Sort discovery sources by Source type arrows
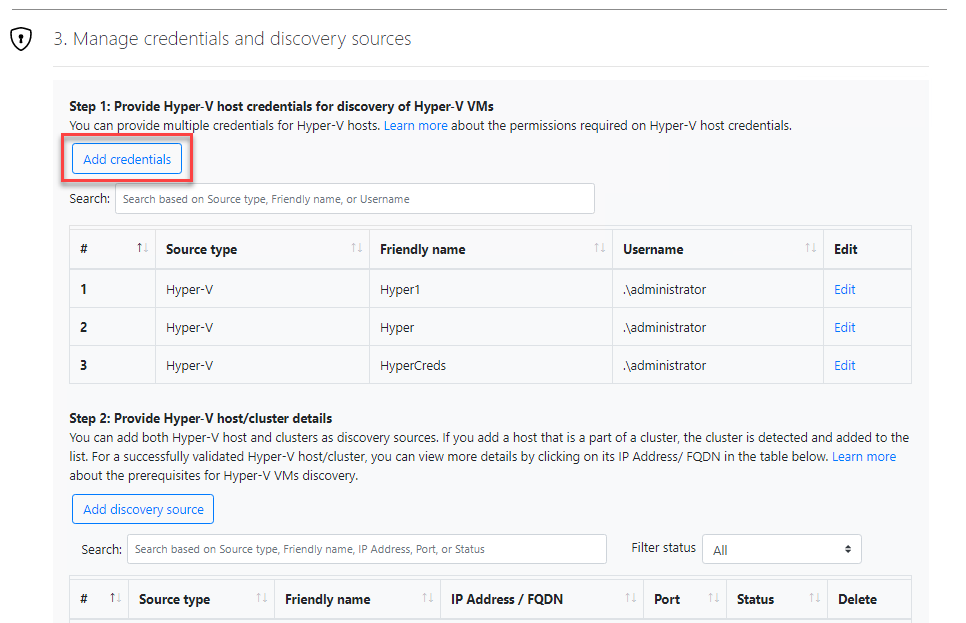This screenshot has height=623, width=966. pyautogui.click(x=262, y=598)
